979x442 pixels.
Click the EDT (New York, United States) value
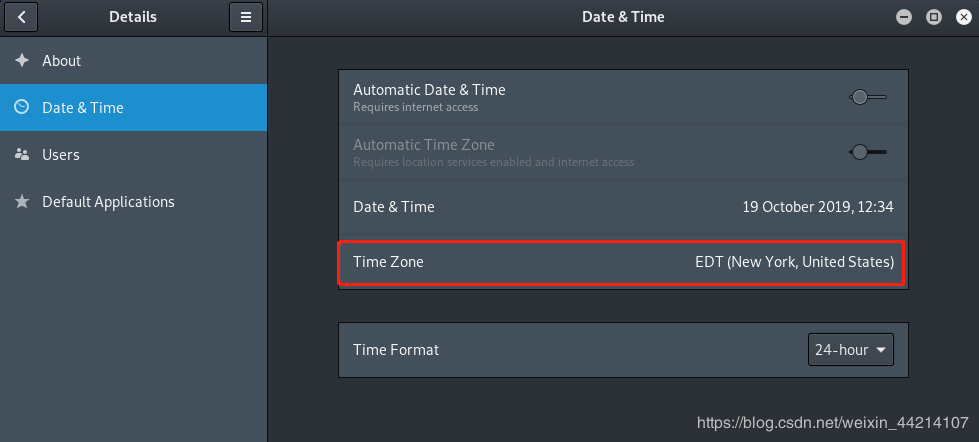coord(794,262)
